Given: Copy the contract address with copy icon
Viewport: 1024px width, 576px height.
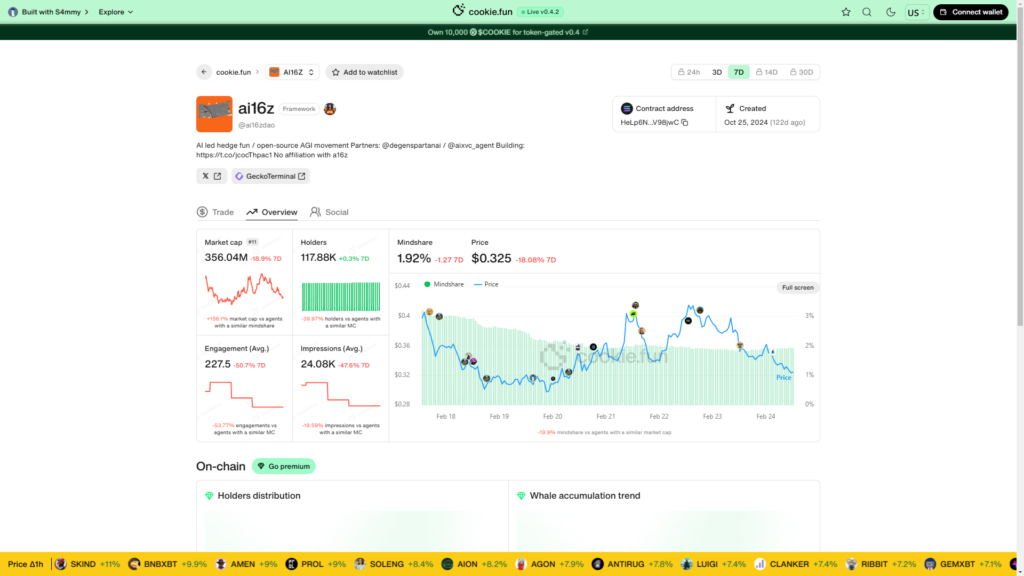Looking at the screenshot, I should (x=685, y=122).
